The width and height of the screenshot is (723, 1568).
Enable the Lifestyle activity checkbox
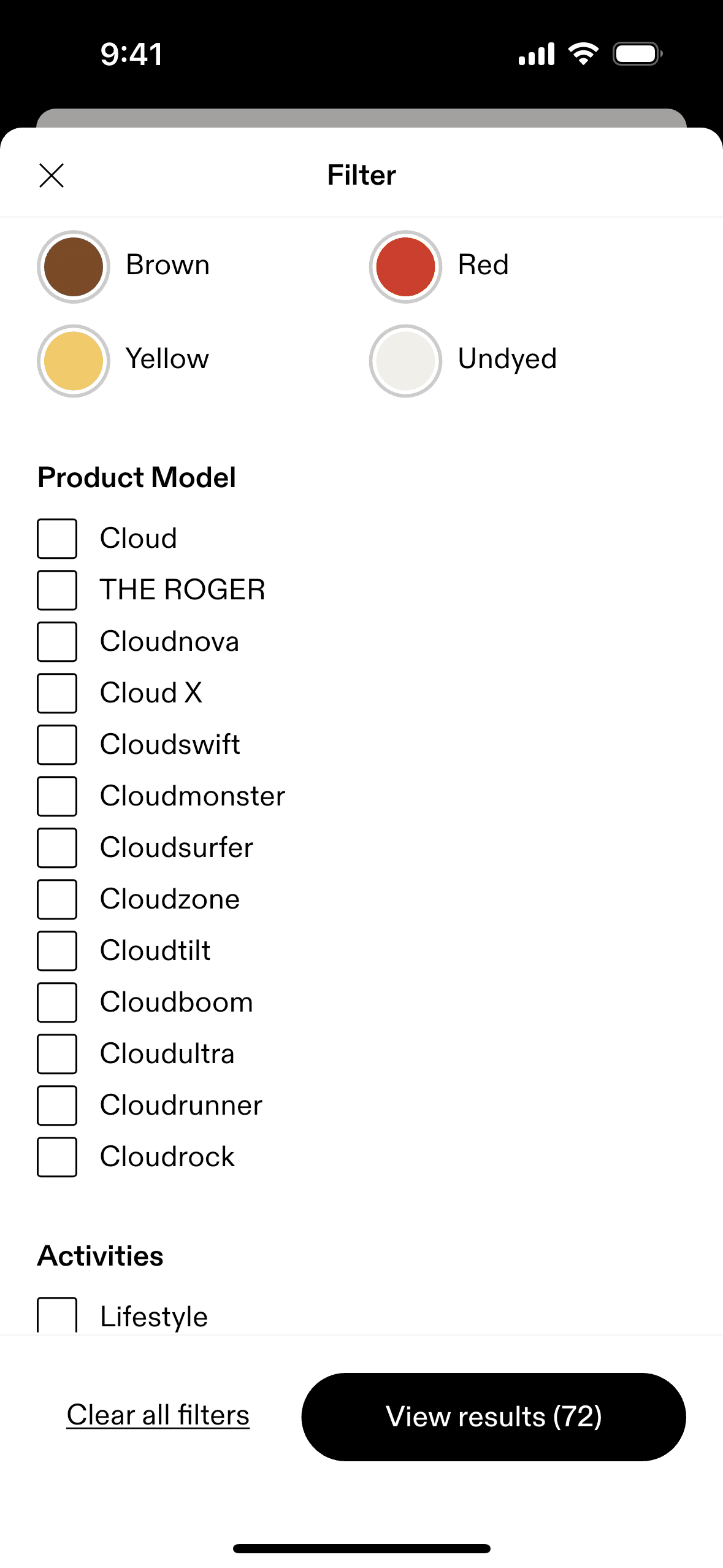point(57,1316)
